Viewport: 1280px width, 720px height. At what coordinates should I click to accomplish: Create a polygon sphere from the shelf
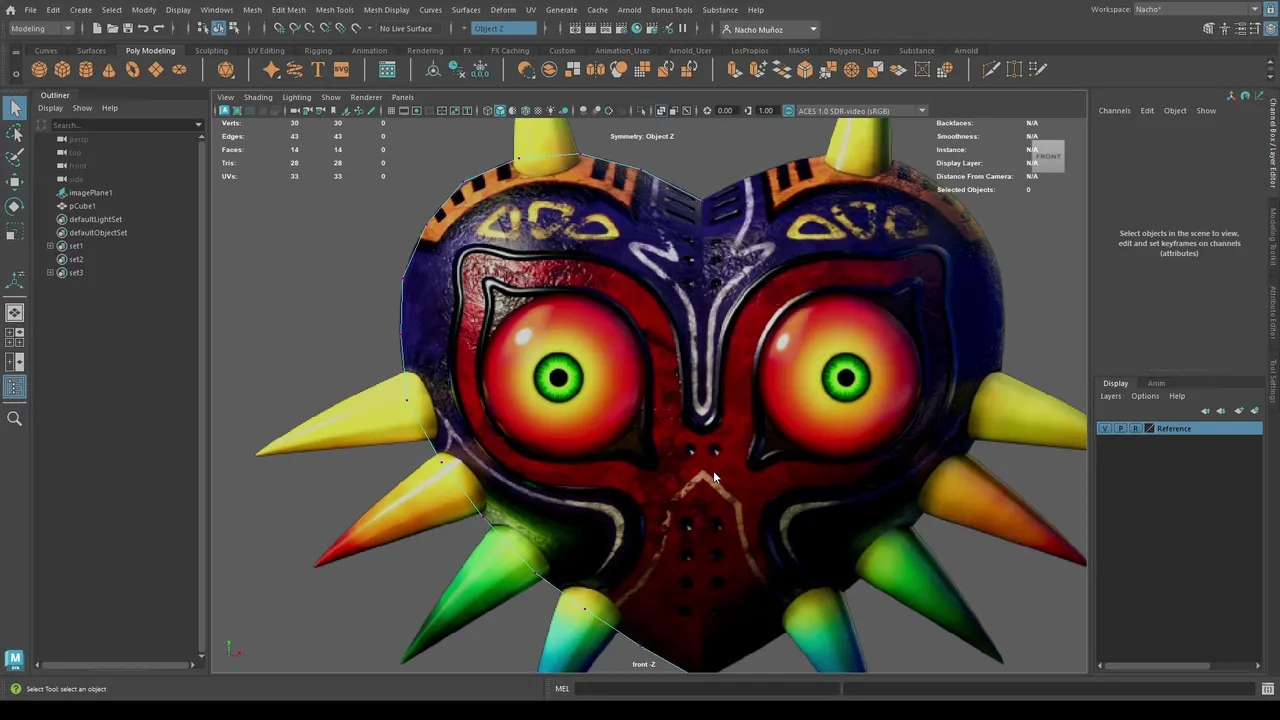pyautogui.click(x=39, y=69)
